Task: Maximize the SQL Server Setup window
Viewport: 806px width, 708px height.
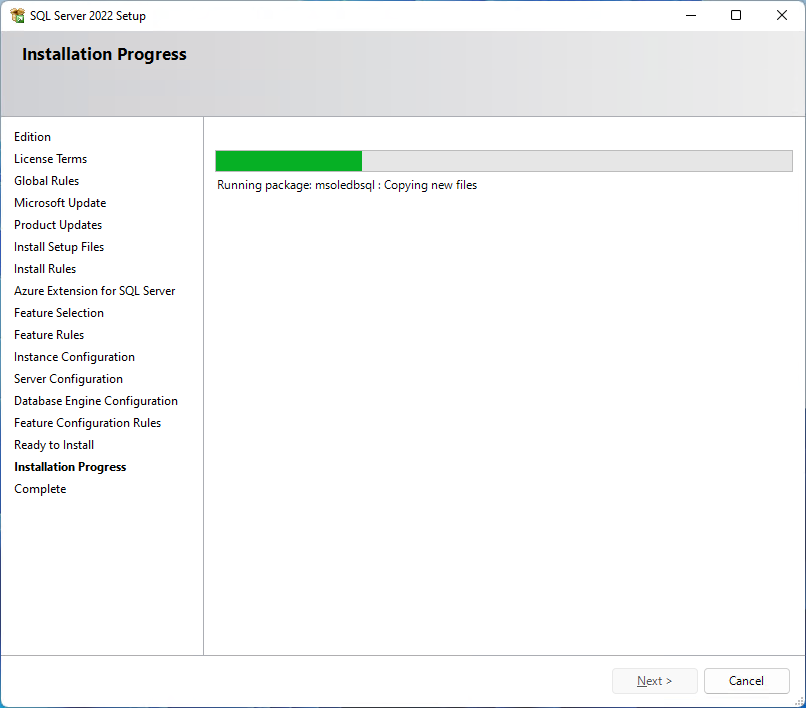Action: click(x=736, y=15)
